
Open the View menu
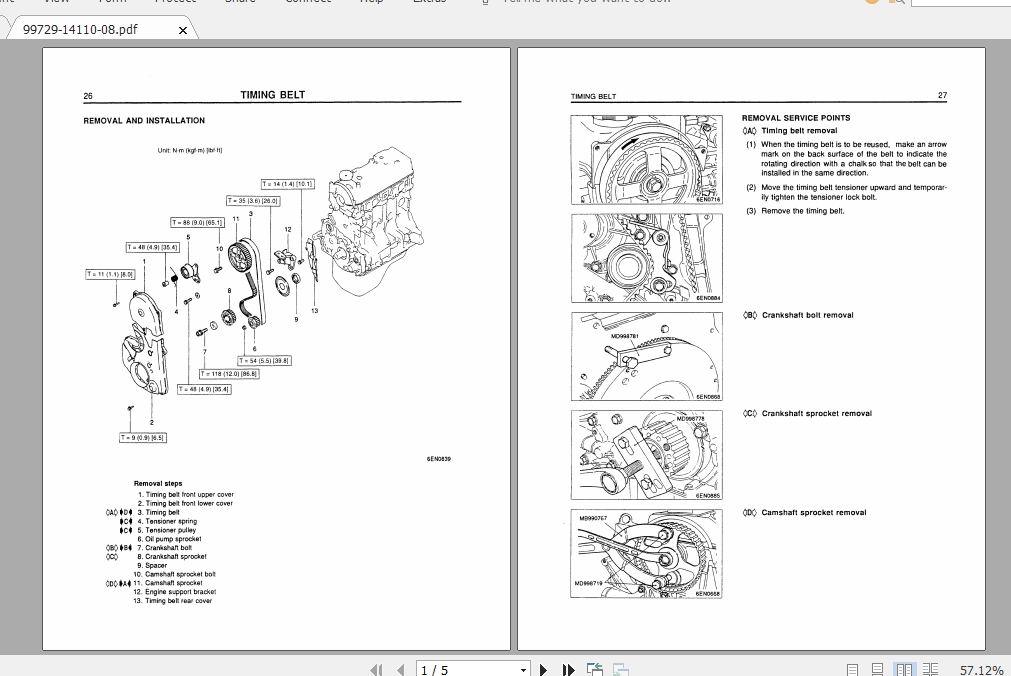coord(55,2)
